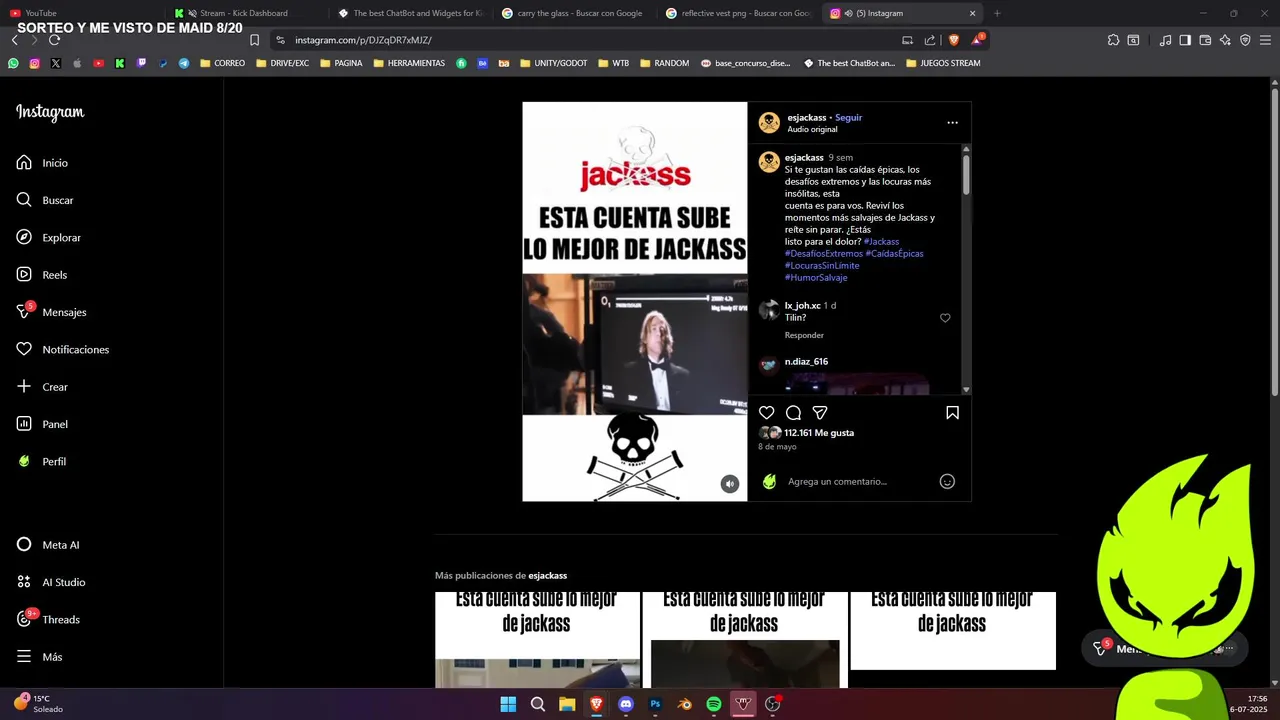Click the comment bubble icon
Screen dimensions: 1280x720
[793, 413]
